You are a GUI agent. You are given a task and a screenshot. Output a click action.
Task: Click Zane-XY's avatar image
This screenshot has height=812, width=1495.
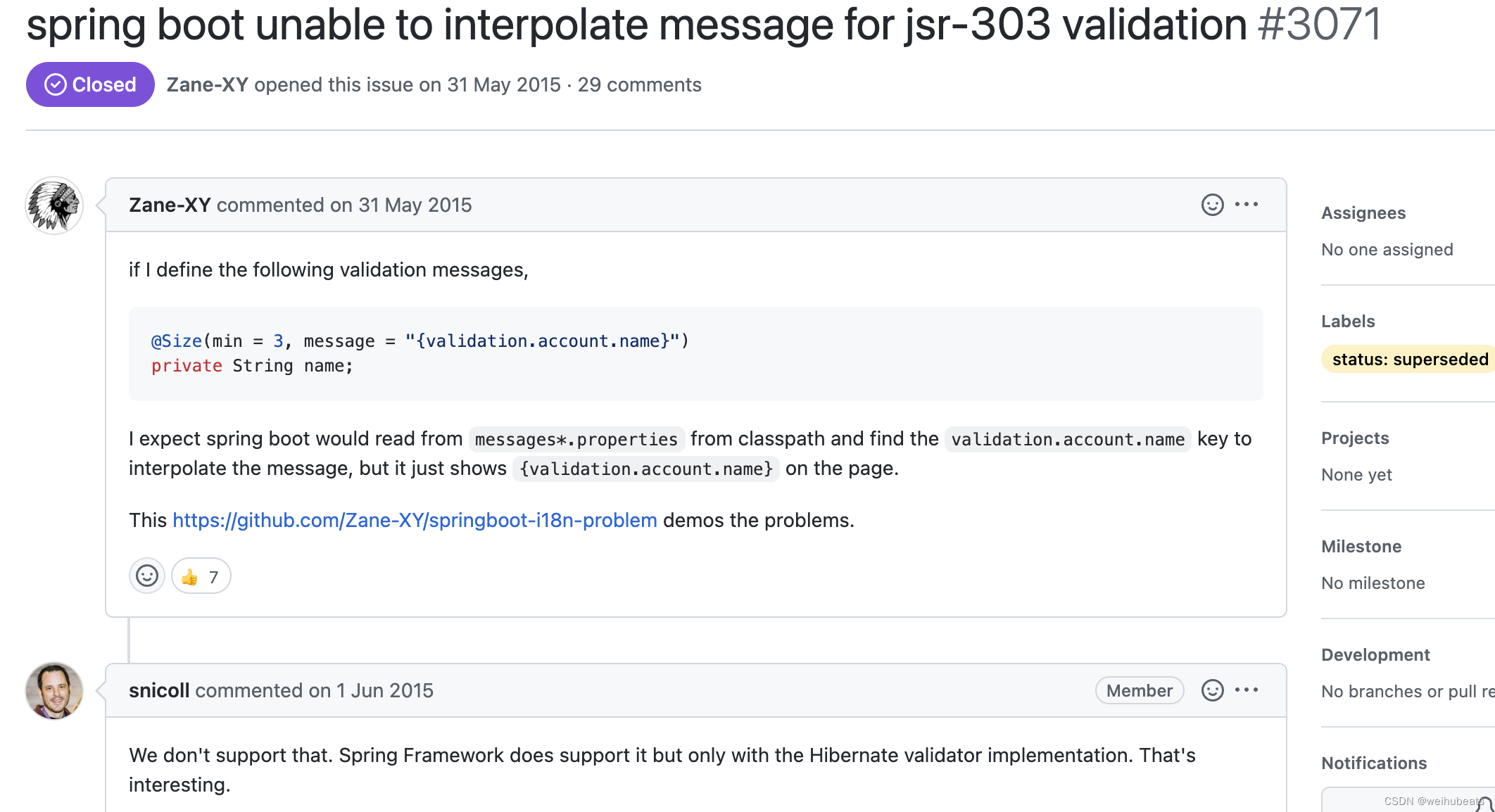(54, 205)
